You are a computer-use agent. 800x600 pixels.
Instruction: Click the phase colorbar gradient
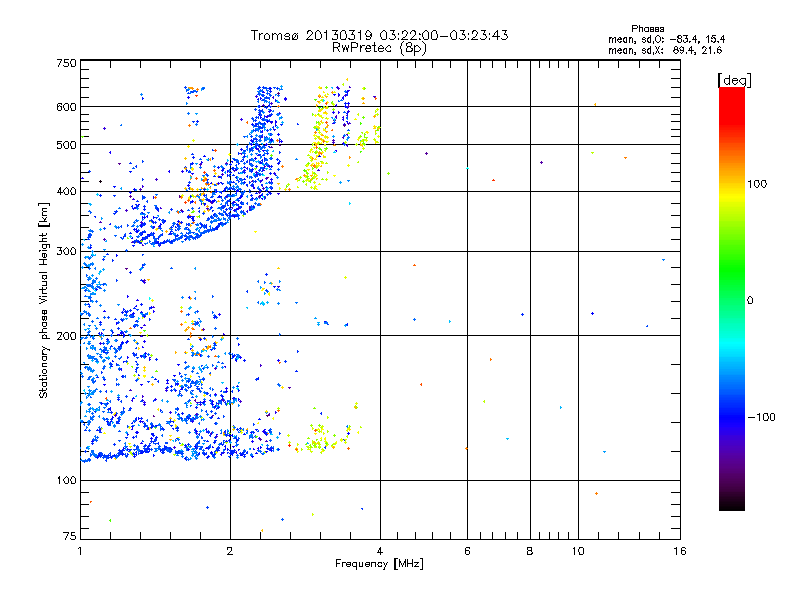tap(732, 298)
